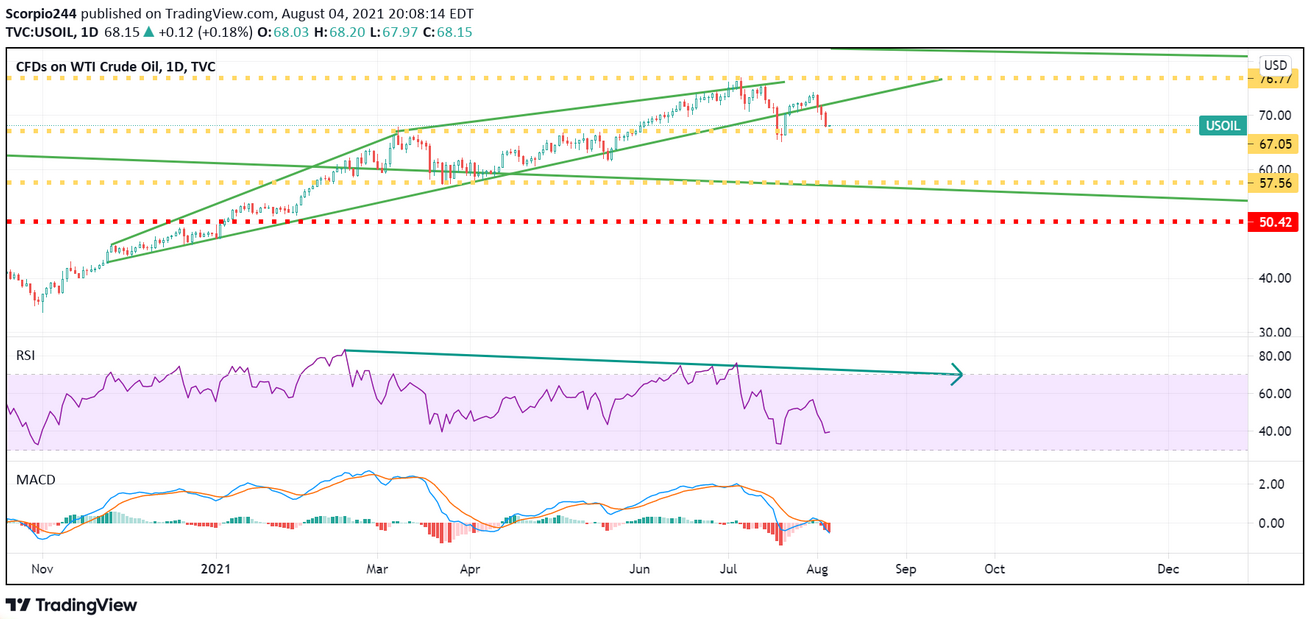
Task: Click the 57.56 price level label
Action: tap(1275, 184)
